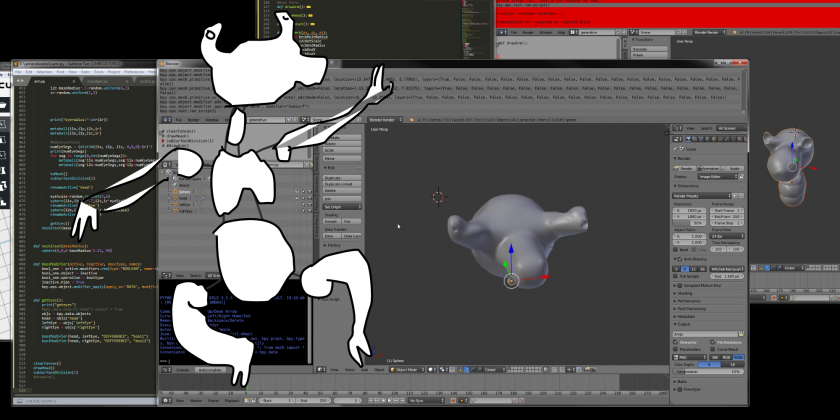
Task: Open the Render tab icon in Properties
Action: coord(688,139)
